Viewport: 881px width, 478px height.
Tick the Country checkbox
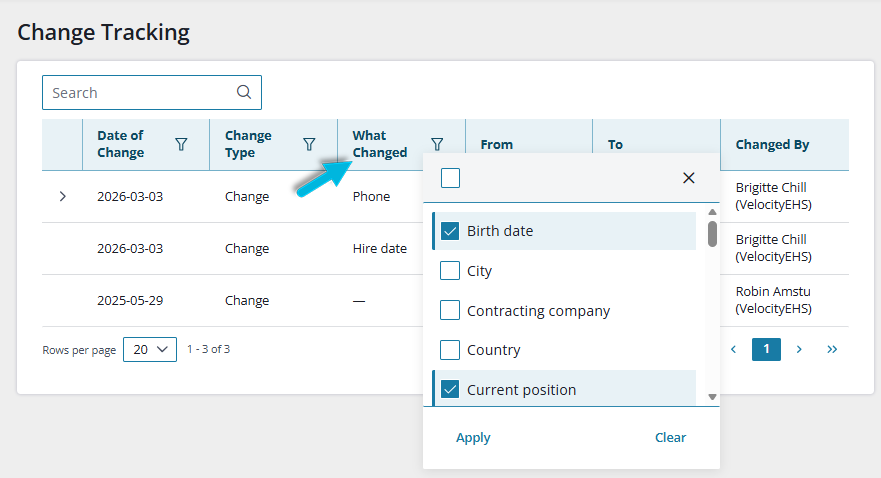[x=450, y=350]
